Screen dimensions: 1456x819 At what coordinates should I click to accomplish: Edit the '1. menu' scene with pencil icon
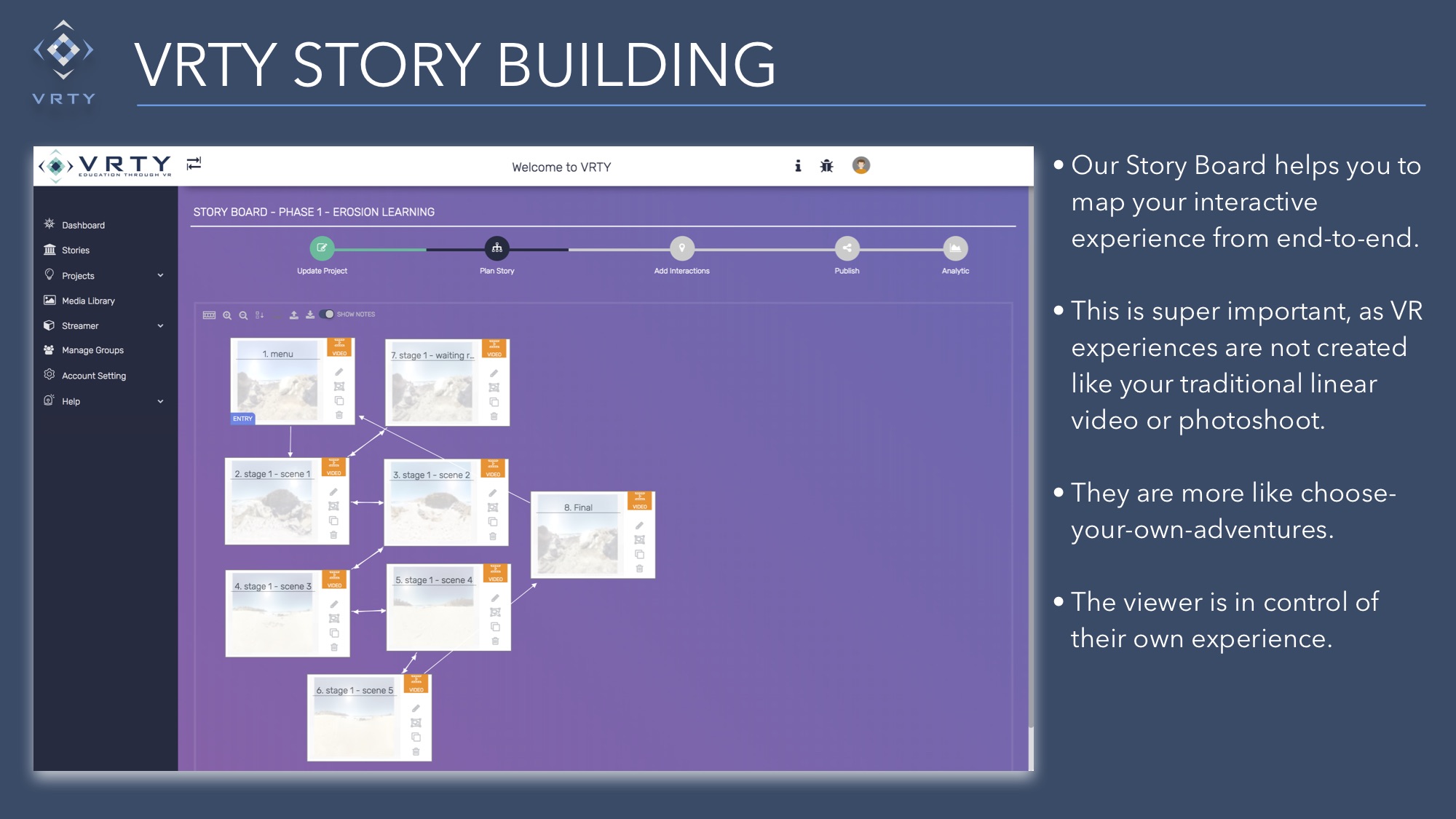[339, 372]
